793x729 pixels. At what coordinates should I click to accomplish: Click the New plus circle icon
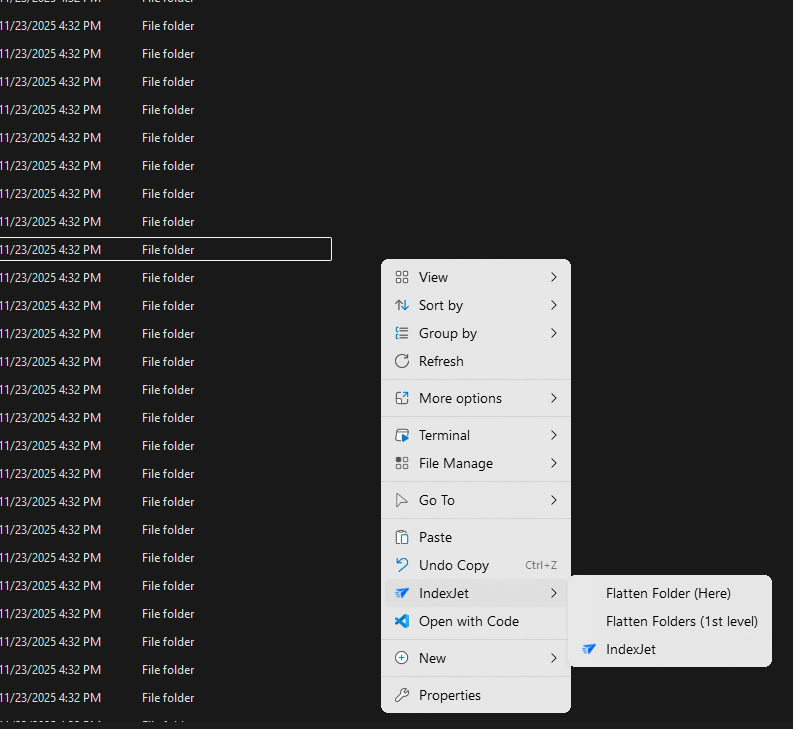(x=402, y=658)
